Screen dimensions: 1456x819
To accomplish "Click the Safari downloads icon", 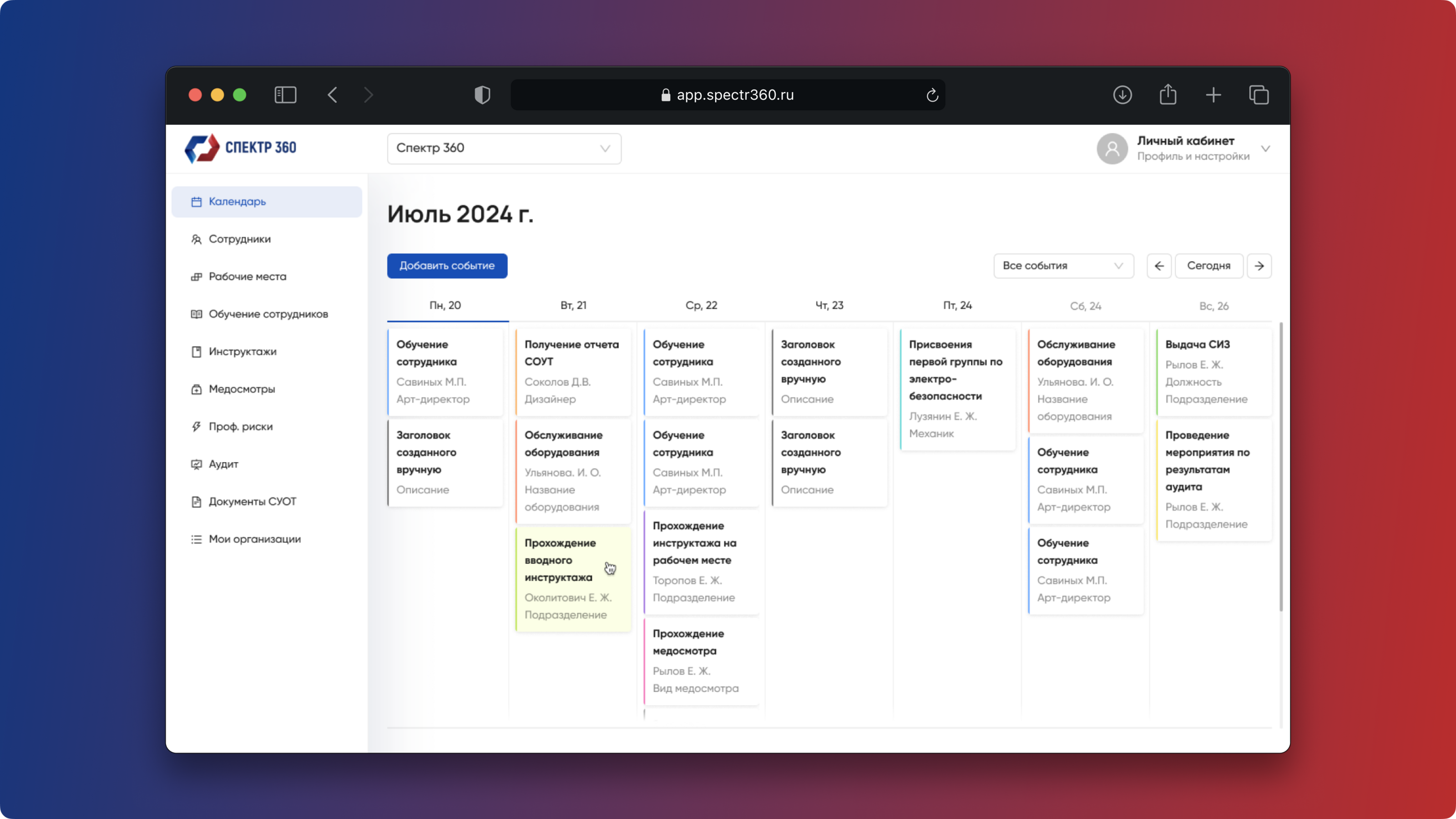I will click(1122, 95).
